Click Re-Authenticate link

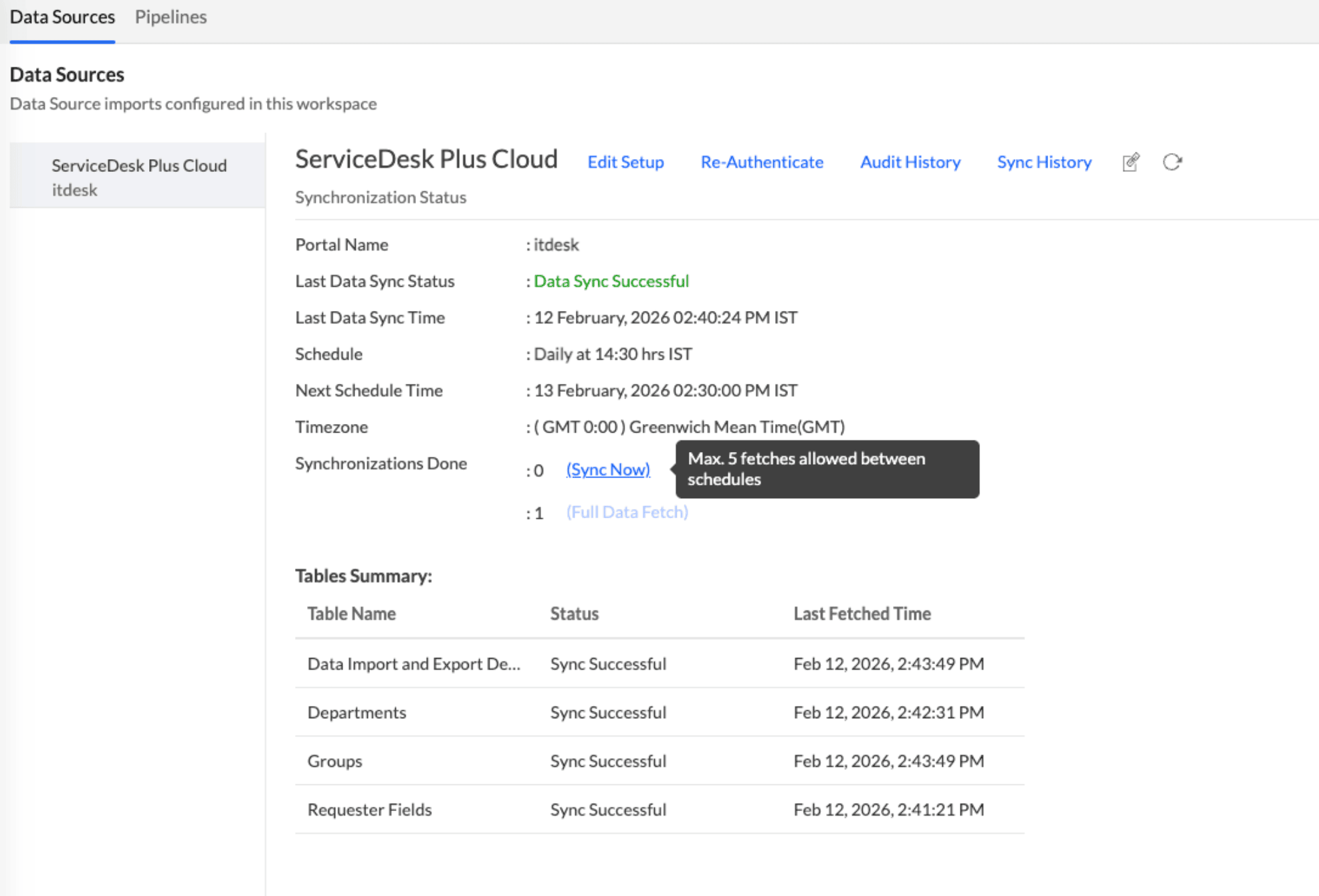762,162
